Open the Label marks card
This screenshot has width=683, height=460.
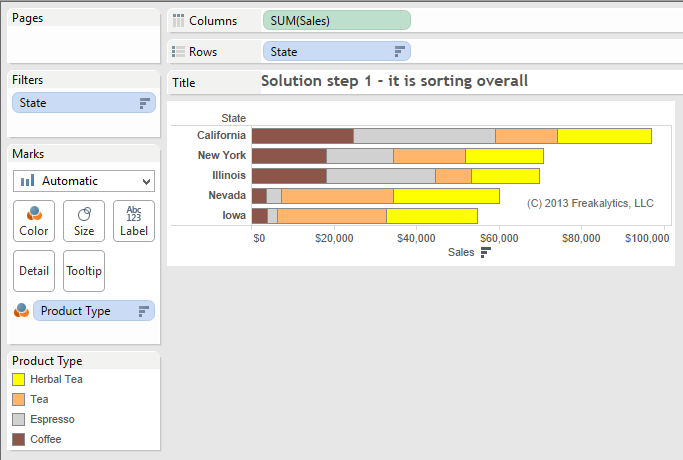pyautogui.click(x=134, y=221)
